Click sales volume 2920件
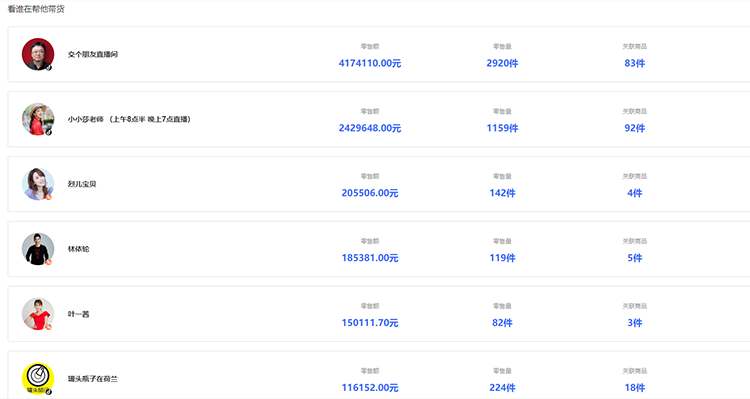The image size is (750, 399). 502,63
